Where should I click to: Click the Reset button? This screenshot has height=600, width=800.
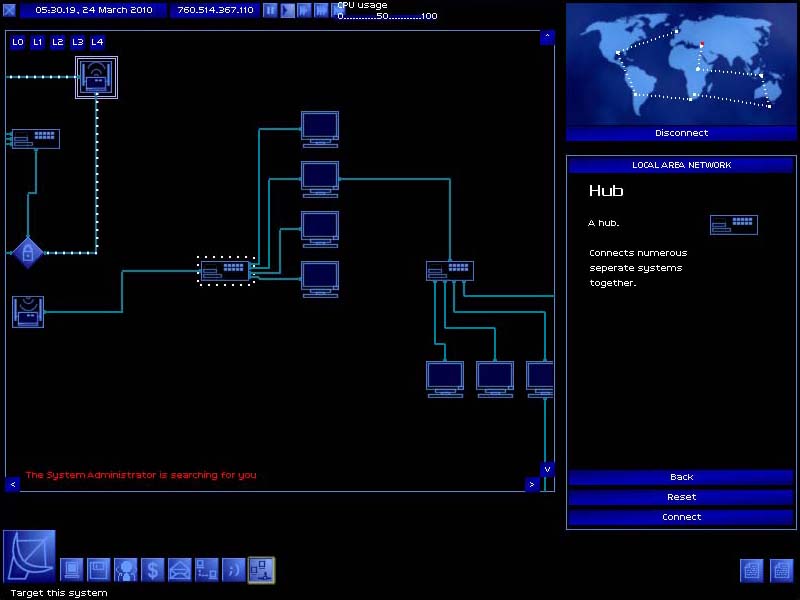(681, 497)
